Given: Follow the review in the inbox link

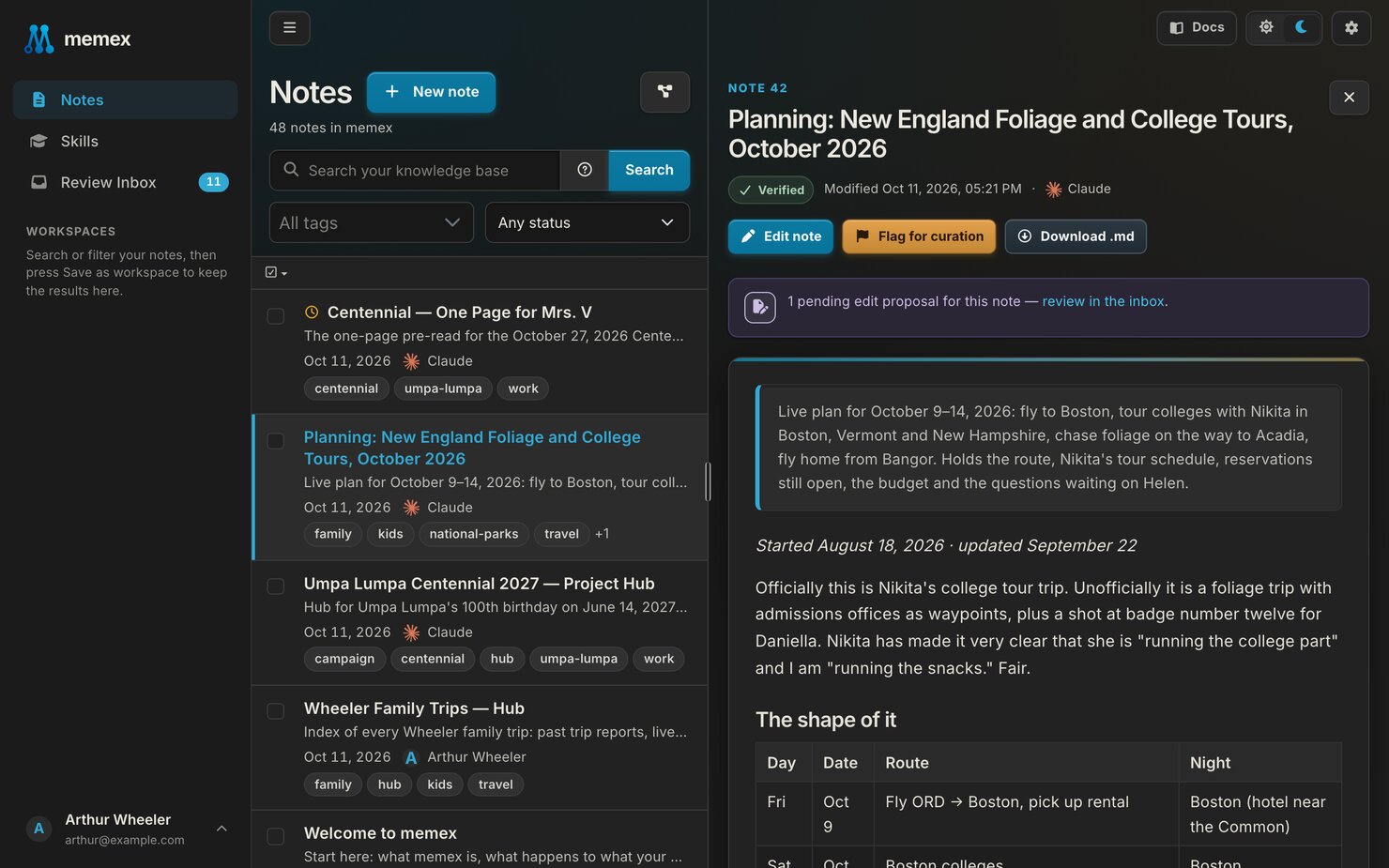Looking at the screenshot, I should (1103, 301).
